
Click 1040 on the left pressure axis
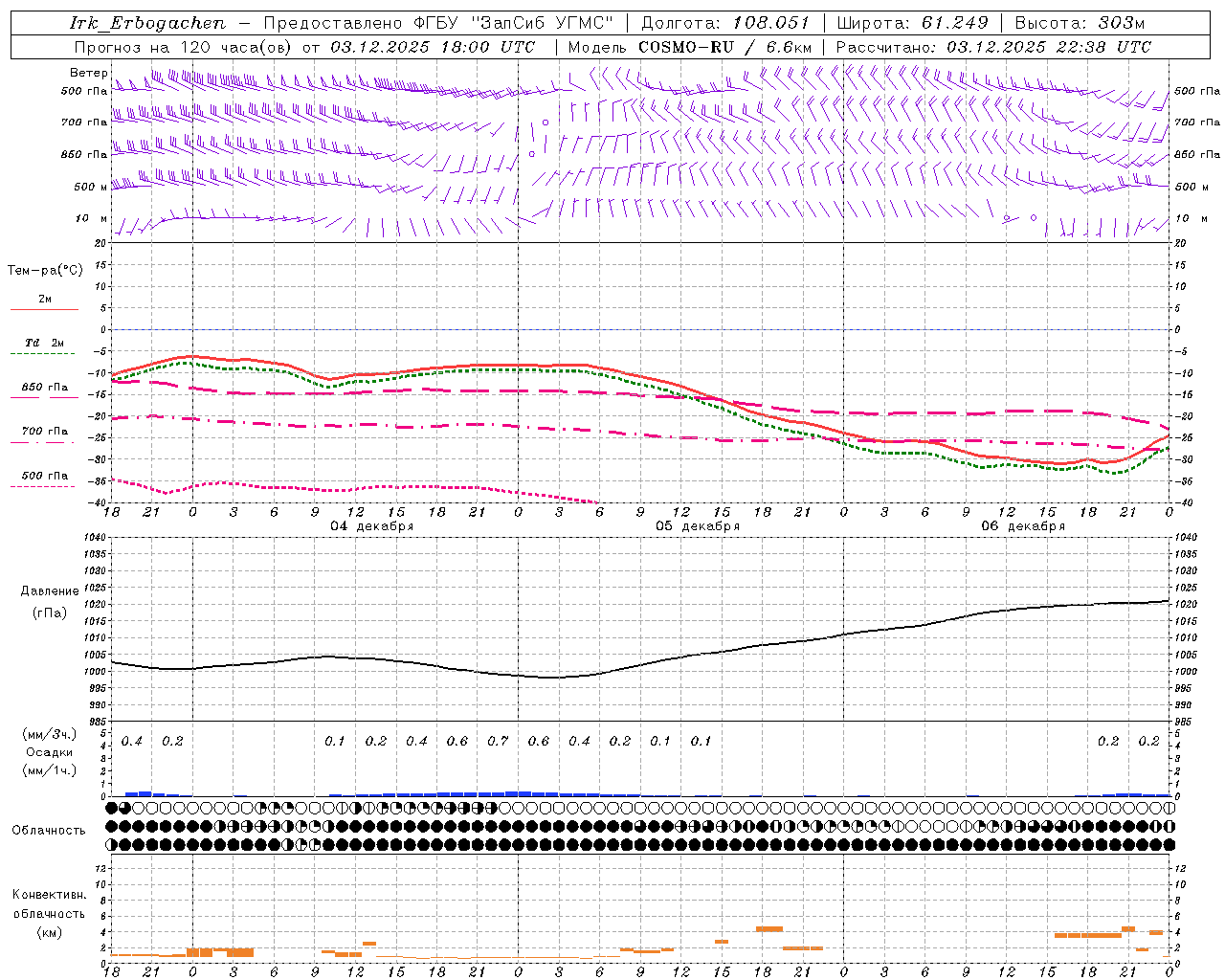coord(97,538)
